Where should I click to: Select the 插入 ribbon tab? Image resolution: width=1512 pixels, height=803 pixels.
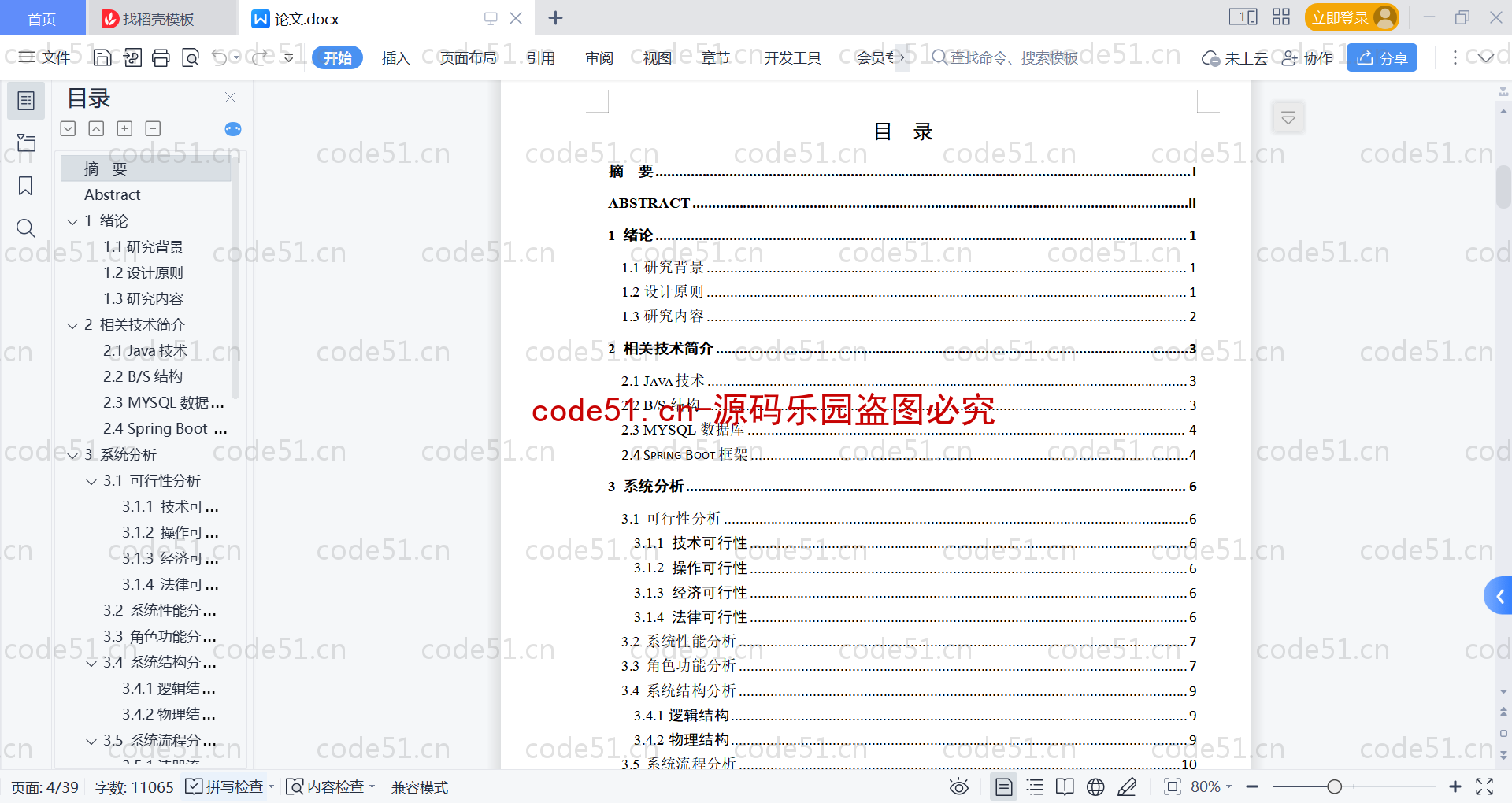[x=395, y=57]
